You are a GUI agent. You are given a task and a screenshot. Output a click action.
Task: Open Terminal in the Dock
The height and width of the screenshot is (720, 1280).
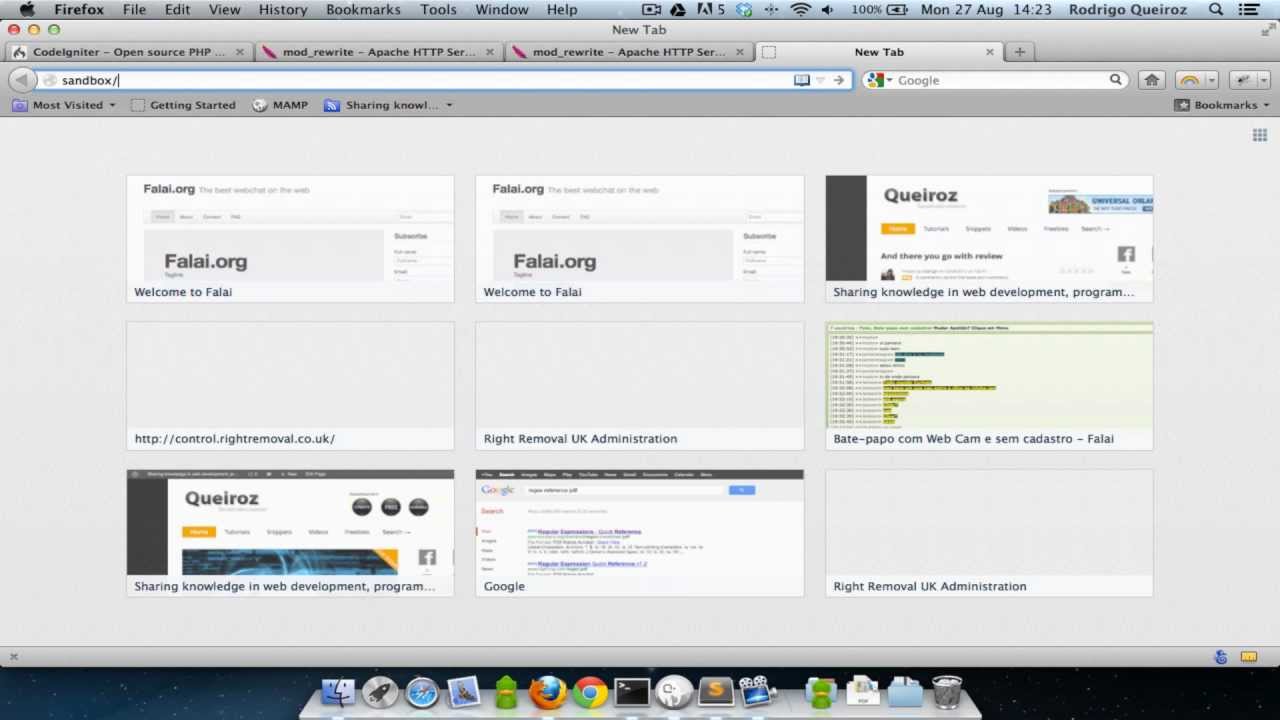click(632, 692)
